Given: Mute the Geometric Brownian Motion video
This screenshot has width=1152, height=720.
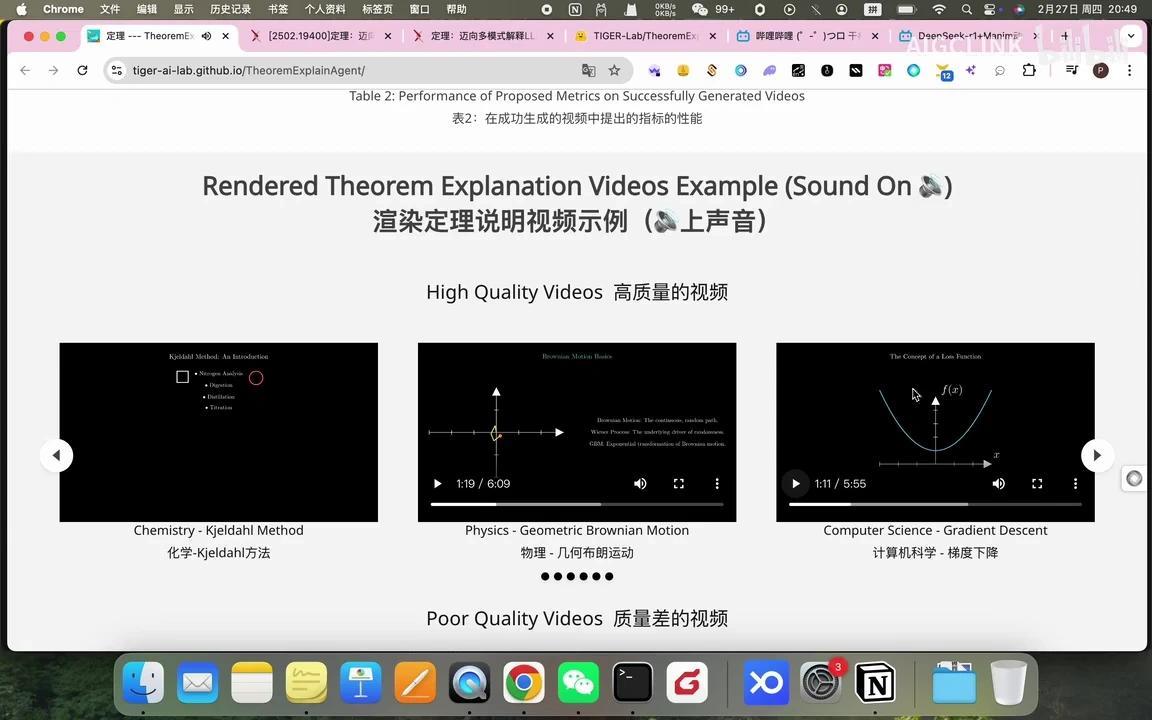Looking at the screenshot, I should 640,483.
